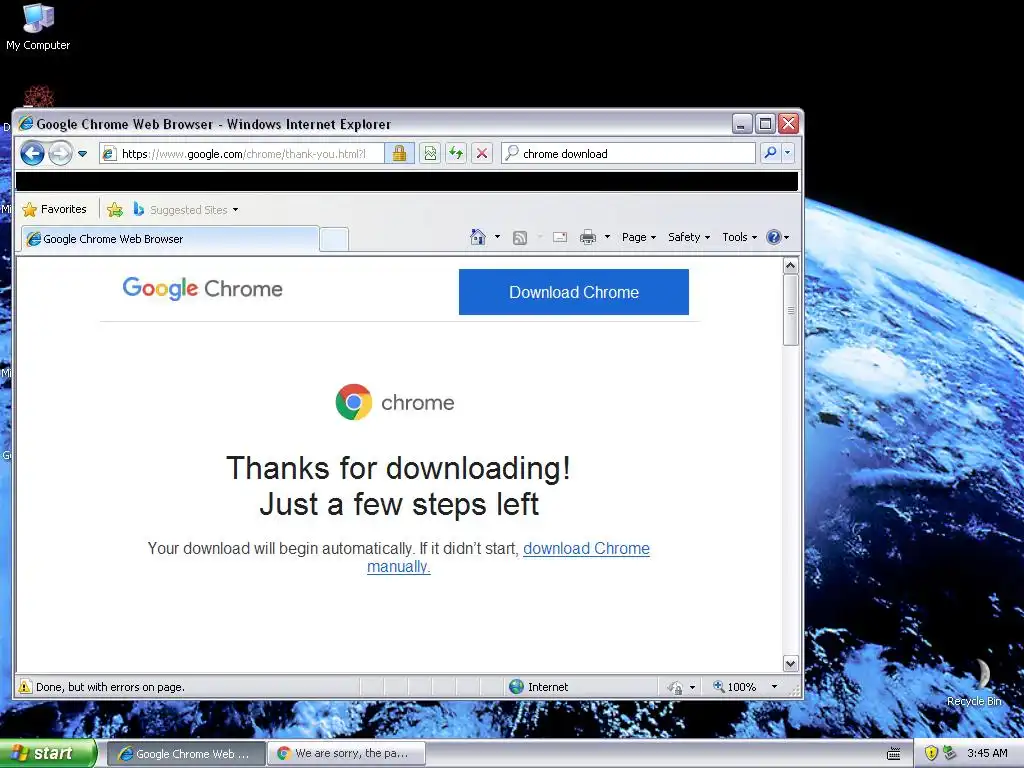Click the vertical scrollbar down arrow
The height and width of the screenshot is (768, 1024).
point(790,664)
